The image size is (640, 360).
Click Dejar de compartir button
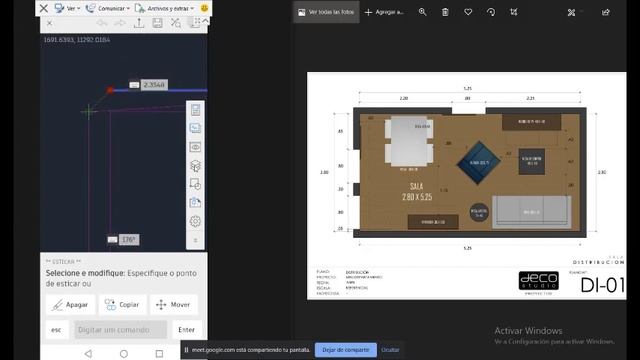tap(346, 350)
